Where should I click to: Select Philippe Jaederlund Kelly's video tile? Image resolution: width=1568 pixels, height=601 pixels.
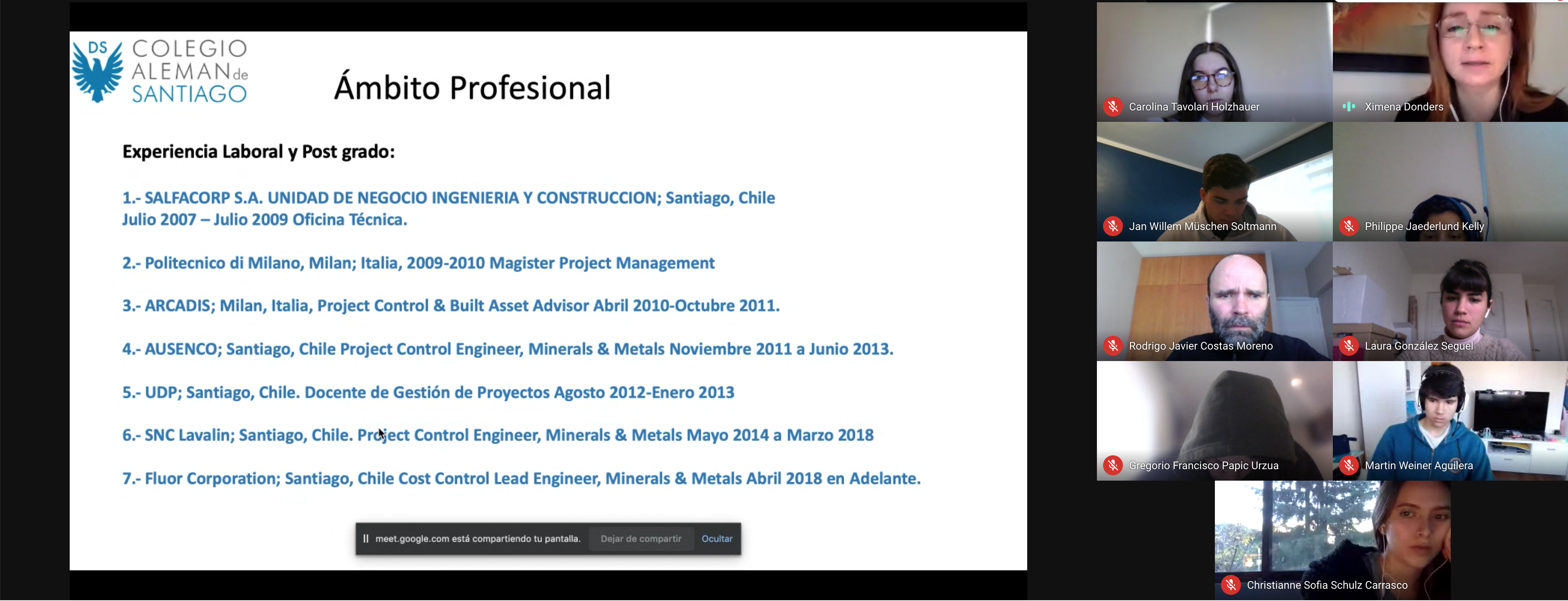click(x=1450, y=181)
